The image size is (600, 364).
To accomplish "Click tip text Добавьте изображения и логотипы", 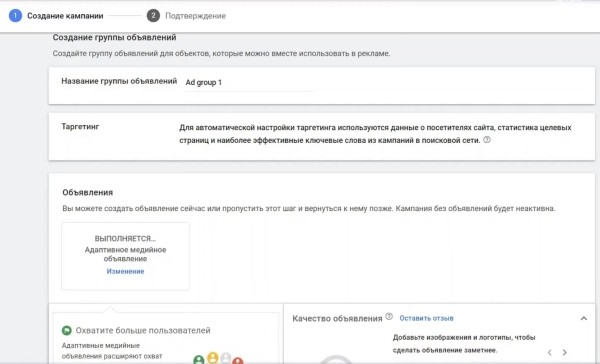I will pyautogui.click(x=464, y=344).
